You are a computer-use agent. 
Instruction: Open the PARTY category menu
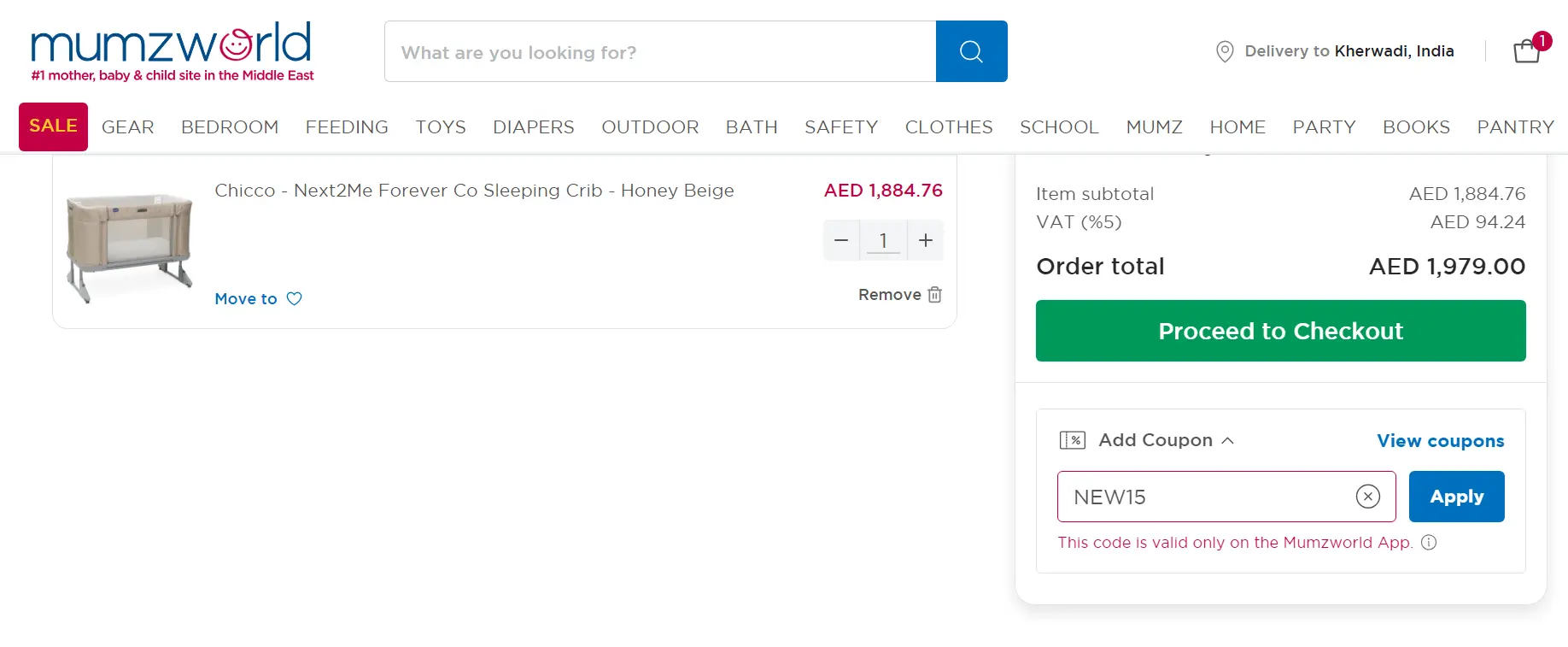(x=1324, y=127)
